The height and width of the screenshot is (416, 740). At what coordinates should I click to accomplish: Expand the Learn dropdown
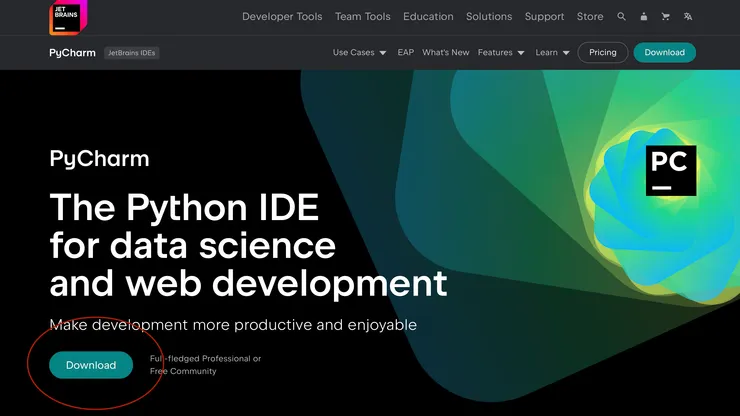[552, 52]
